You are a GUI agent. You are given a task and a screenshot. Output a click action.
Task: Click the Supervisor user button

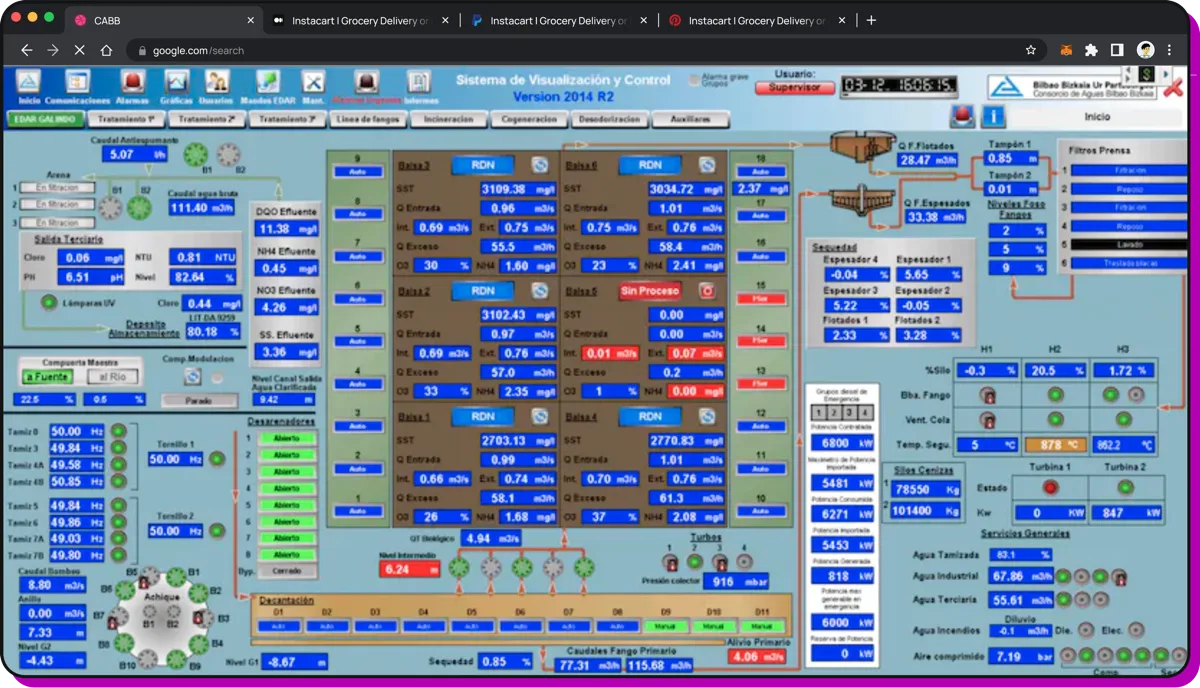(795, 86)
